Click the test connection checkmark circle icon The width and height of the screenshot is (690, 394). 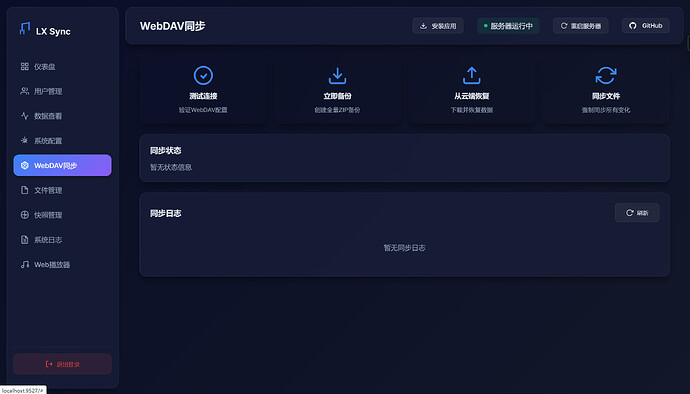[203, 75]
